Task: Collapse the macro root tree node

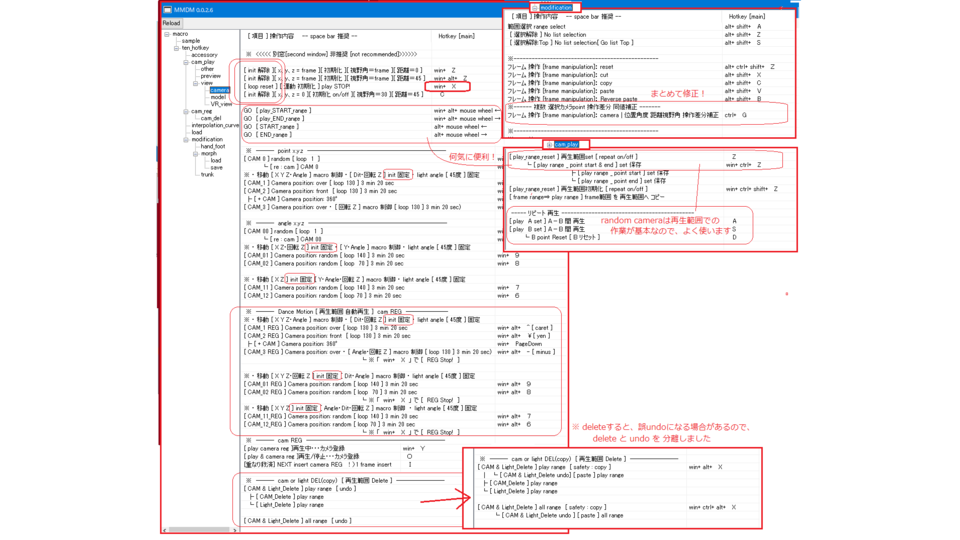Action: [166, 34]
